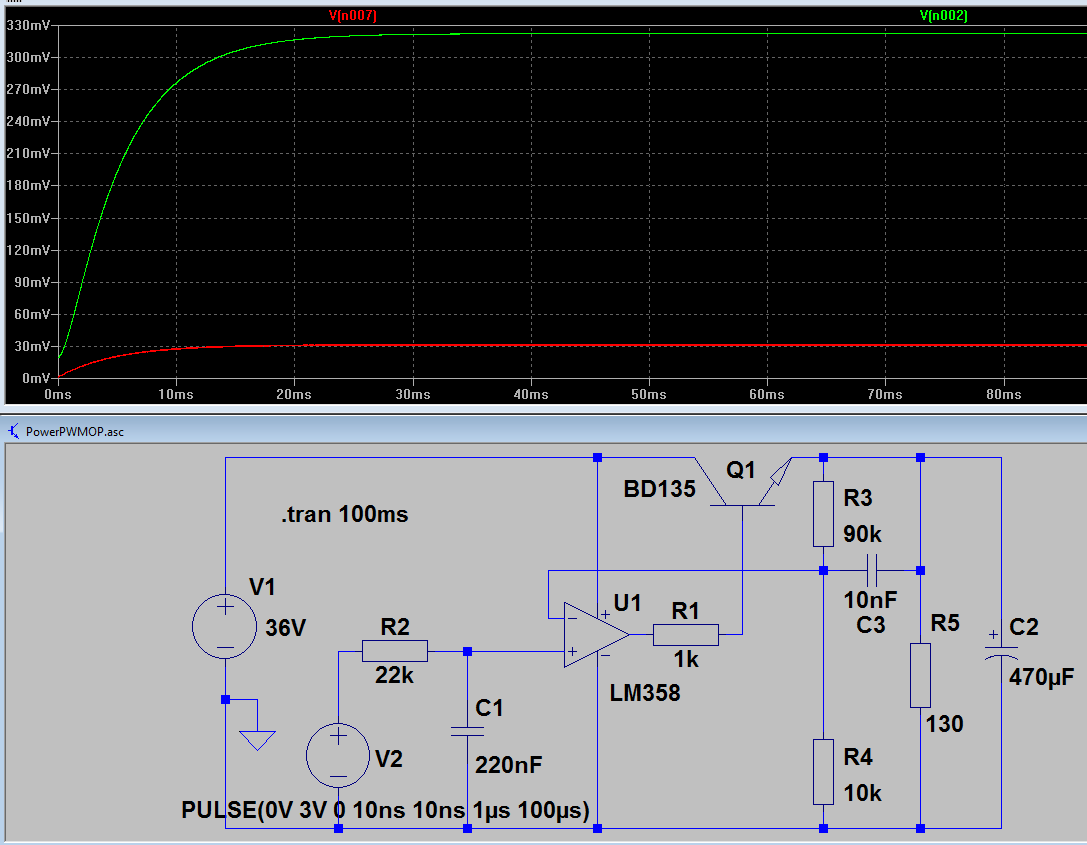
Task: Click the 0ms time axis label
Action: coord(58,394)
